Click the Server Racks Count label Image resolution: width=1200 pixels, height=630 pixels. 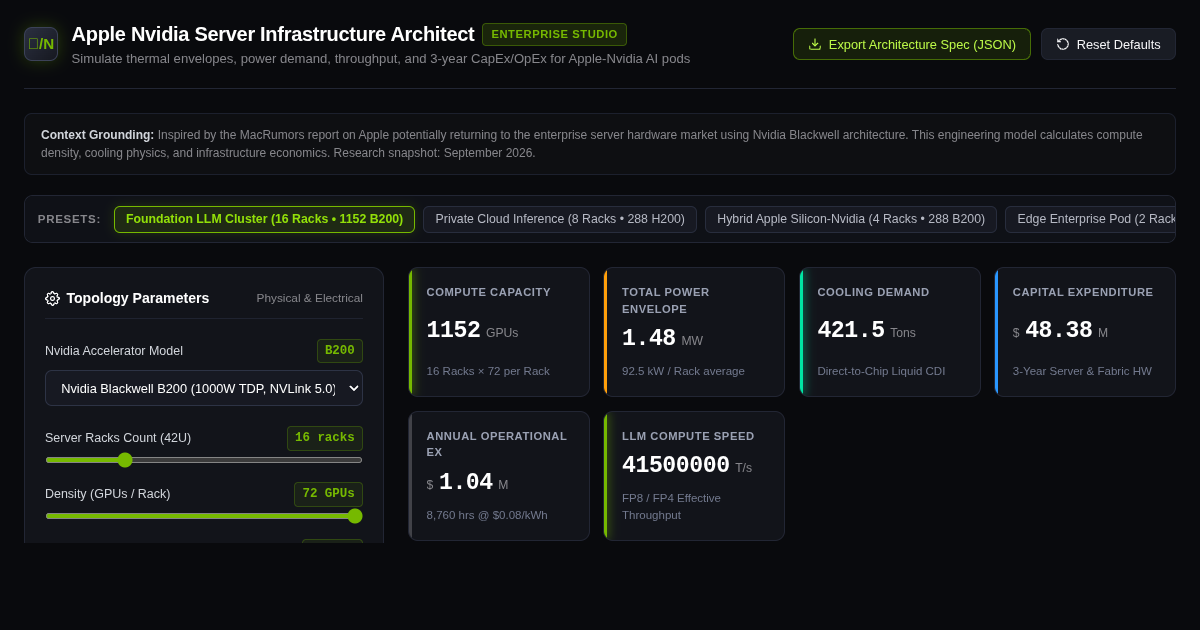coord(118,438)
